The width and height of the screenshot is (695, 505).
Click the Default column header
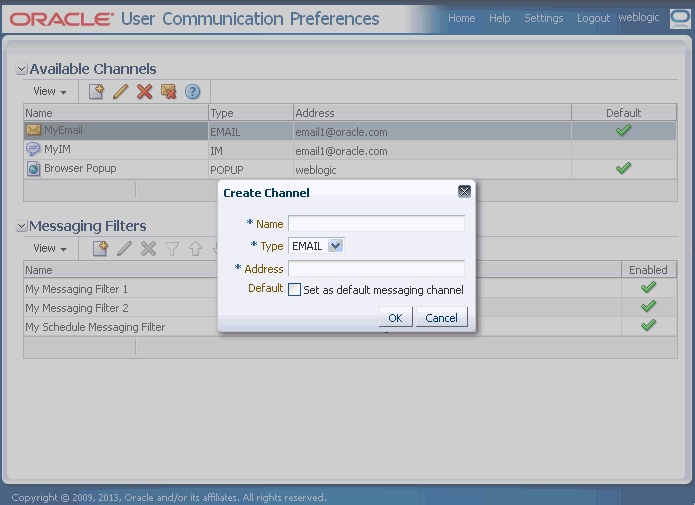click(x=624, y=113)
